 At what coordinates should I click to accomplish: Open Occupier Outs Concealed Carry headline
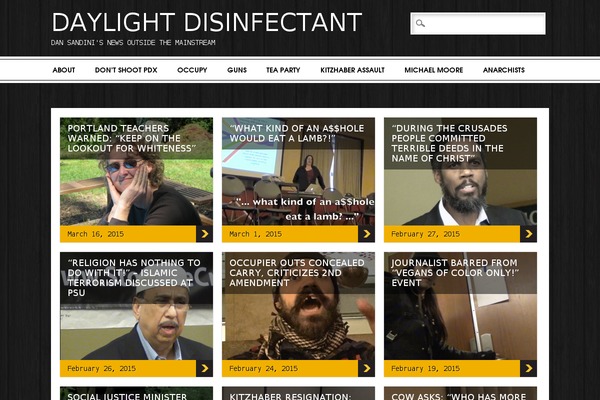tap(297, 273)
